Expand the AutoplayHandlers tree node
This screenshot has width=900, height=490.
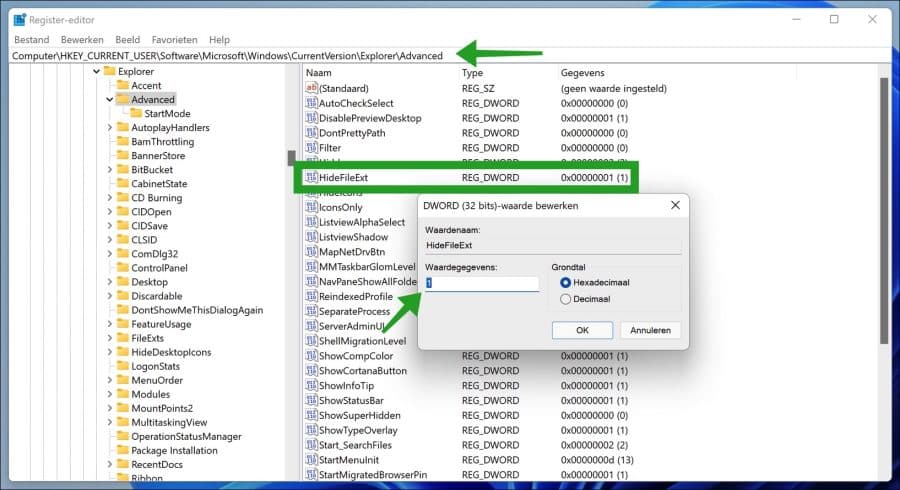[110, 127]
